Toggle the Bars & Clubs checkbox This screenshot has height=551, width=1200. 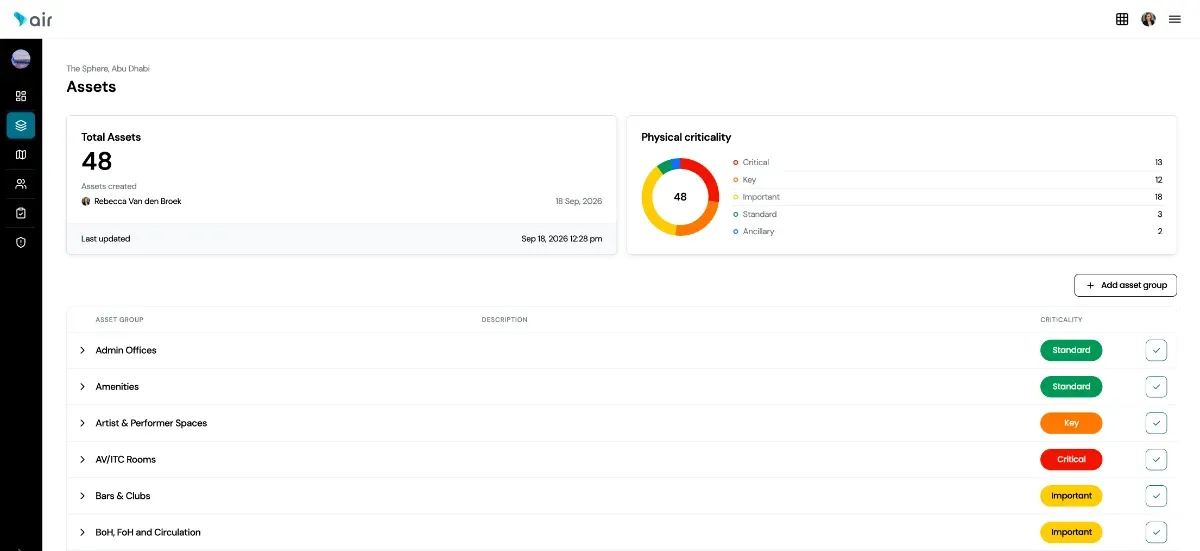1156,496
